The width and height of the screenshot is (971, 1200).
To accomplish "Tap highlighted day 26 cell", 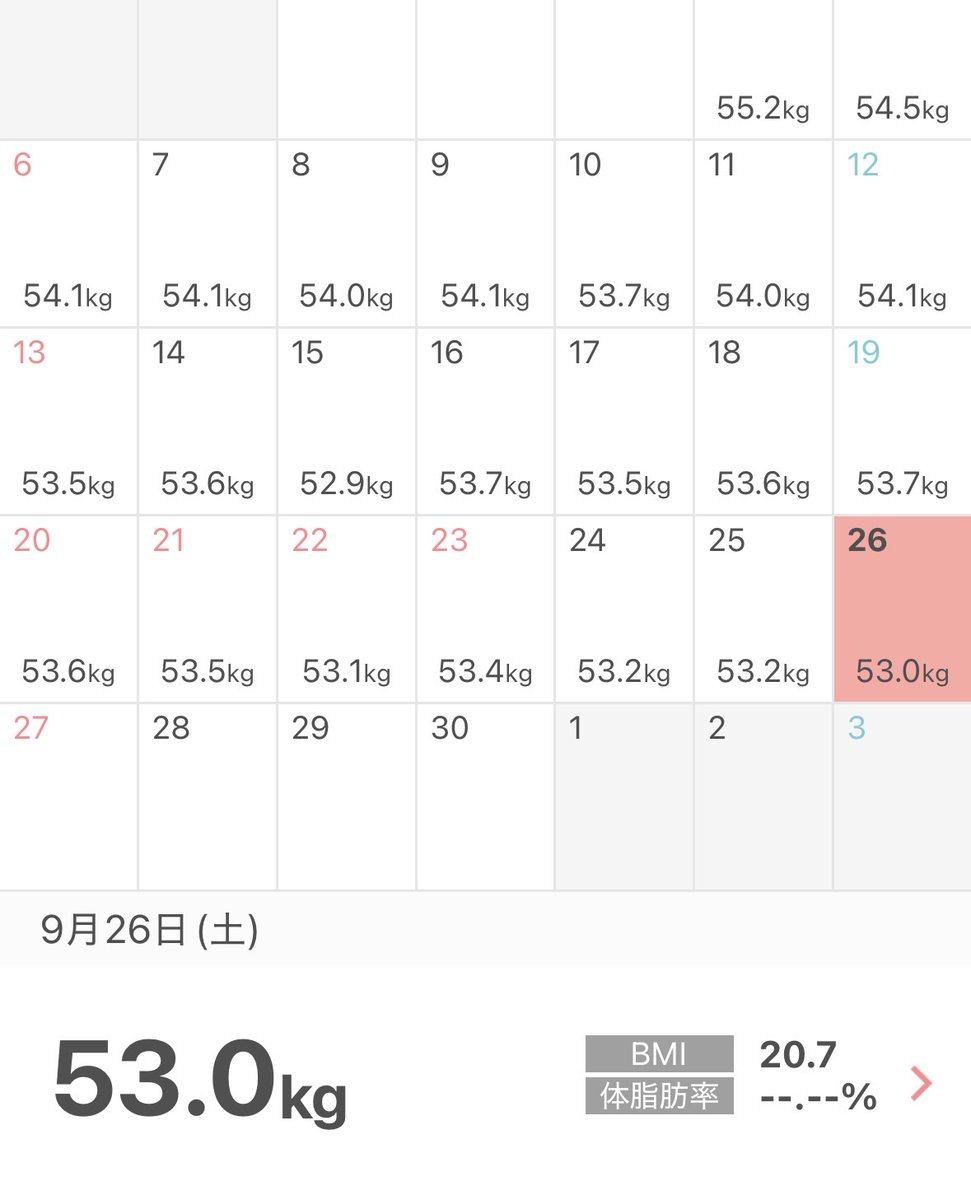I will [x=902, y=609].
